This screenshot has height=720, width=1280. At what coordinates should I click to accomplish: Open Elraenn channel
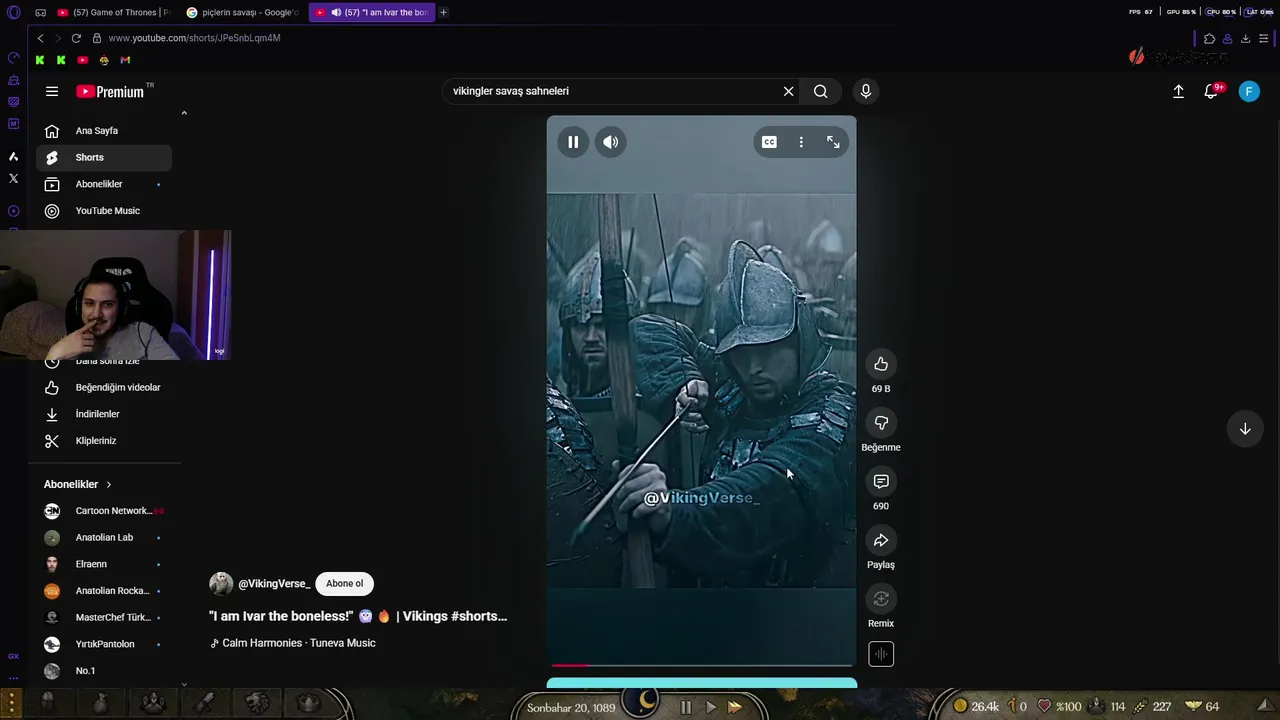pos(104,564)
